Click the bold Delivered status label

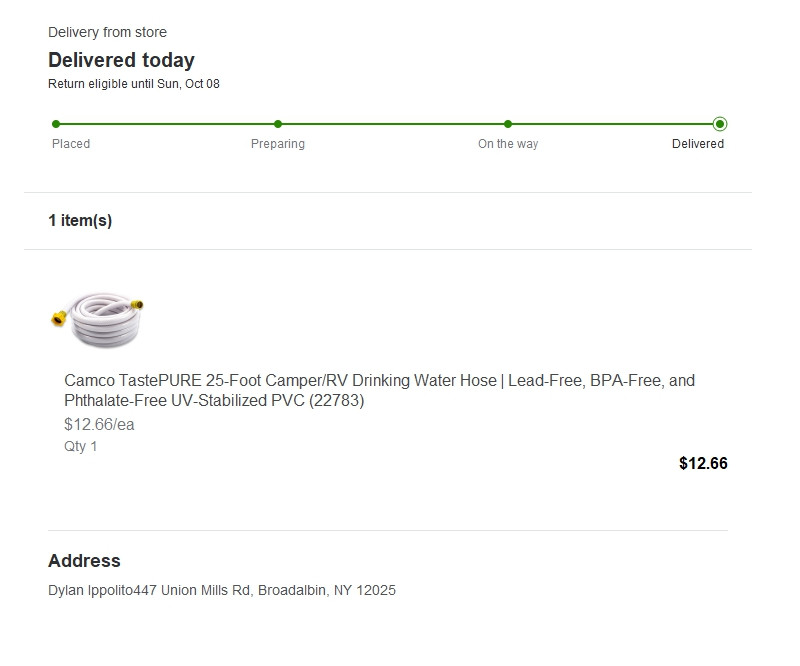(x=698, y=144)
